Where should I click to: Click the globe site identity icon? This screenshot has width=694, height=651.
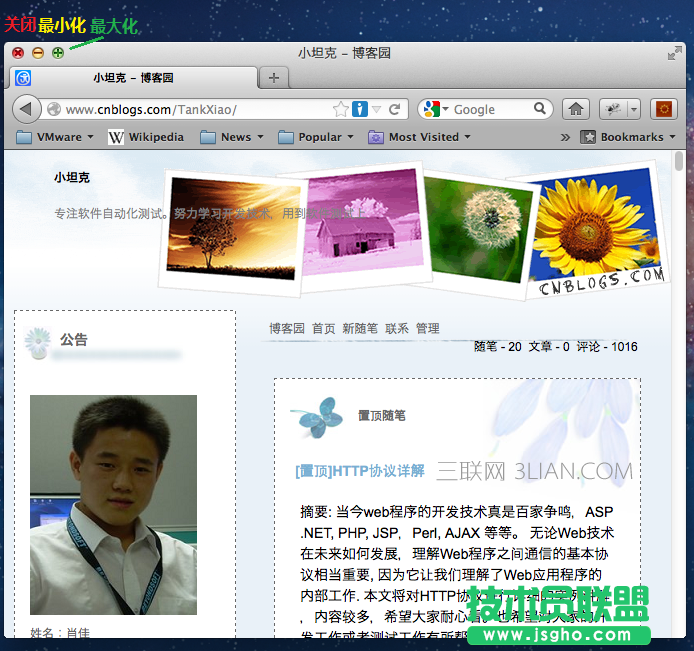[54, 109]
